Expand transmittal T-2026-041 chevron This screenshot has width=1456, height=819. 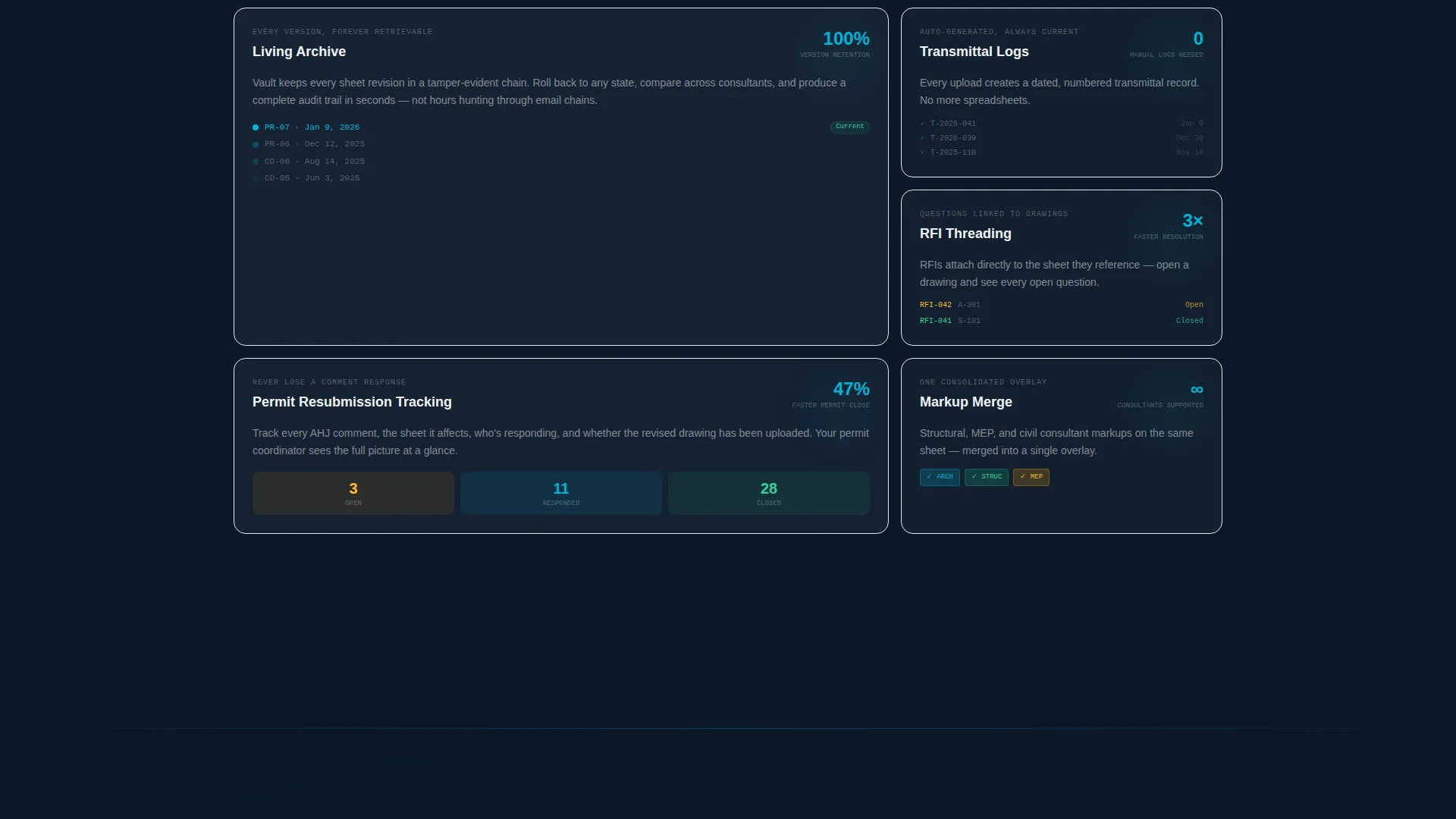922,124
